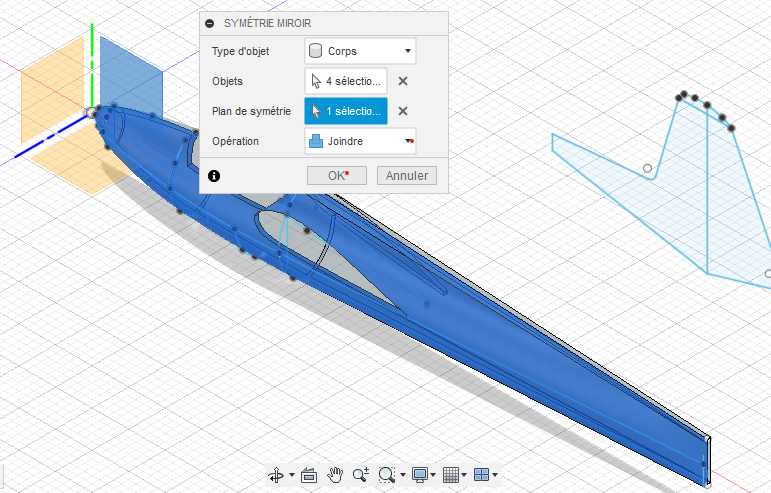771x493 pixels.
Task: Select the Zoom Window magnifier tool
Action: (x=387, y=475)
